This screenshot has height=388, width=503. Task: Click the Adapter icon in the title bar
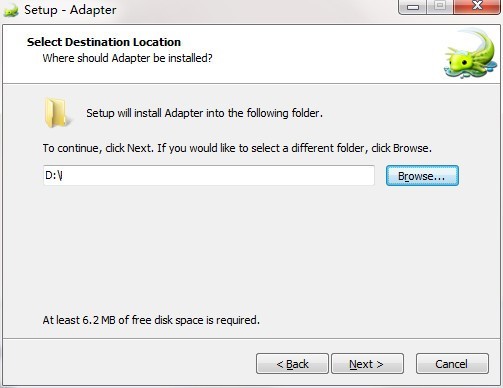(x=10, y=10)
